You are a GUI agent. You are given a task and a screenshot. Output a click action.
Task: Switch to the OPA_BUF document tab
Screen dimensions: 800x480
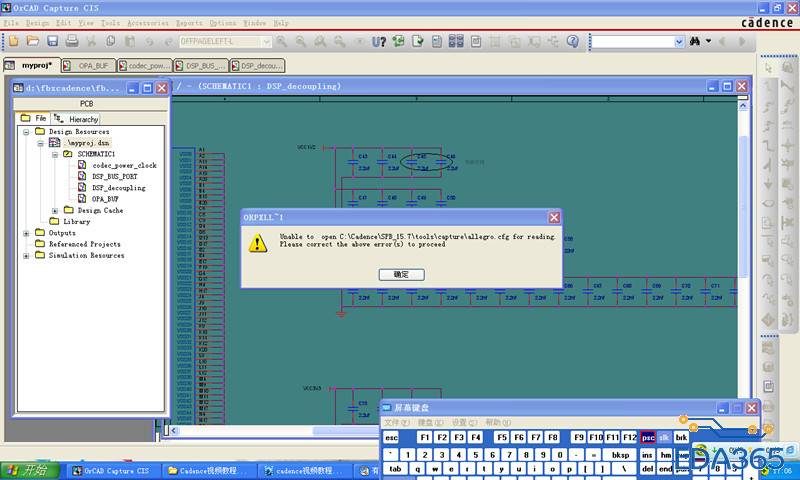pos(88,66)
